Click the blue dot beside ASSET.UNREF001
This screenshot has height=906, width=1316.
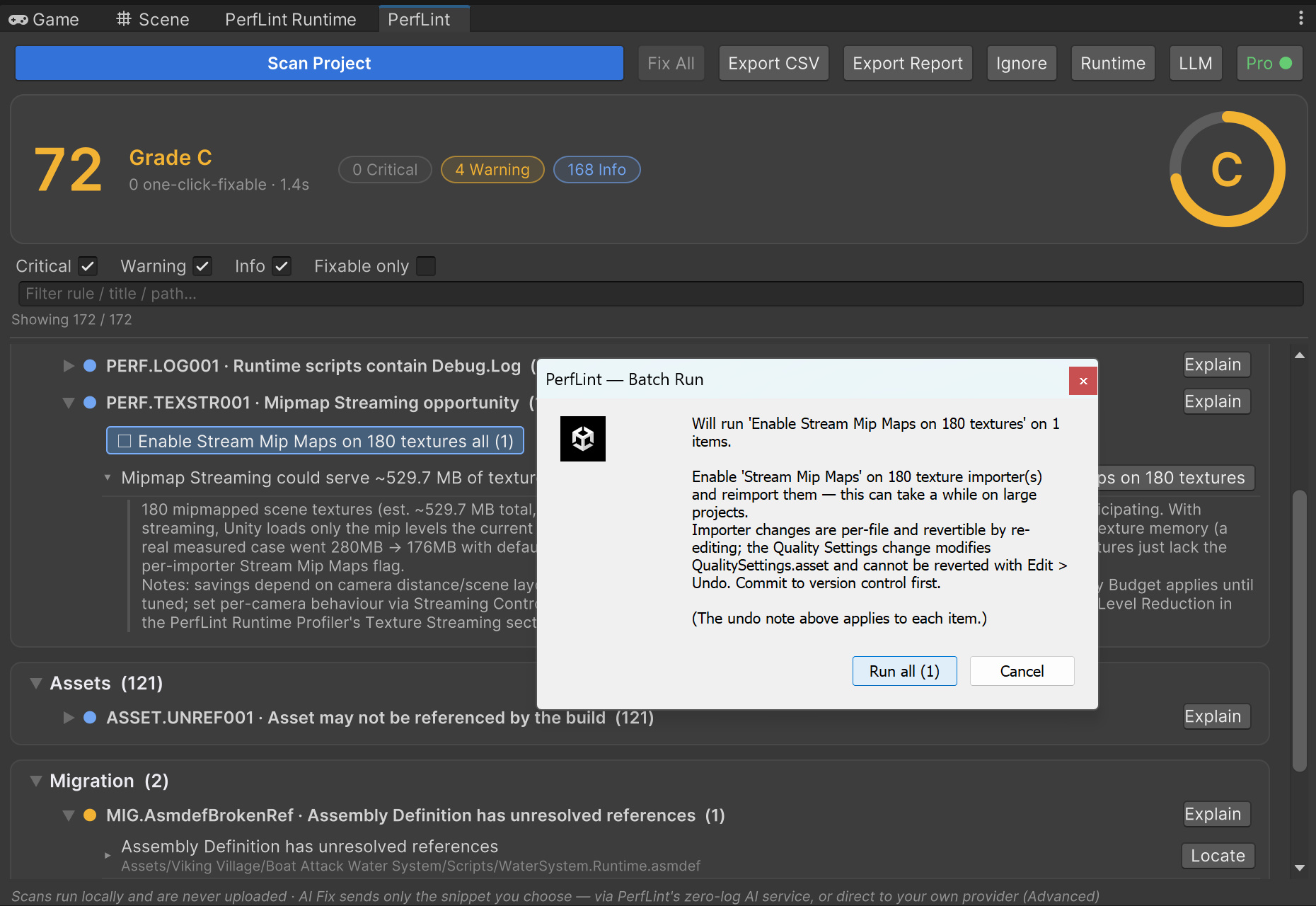click(x=90, y=718)
